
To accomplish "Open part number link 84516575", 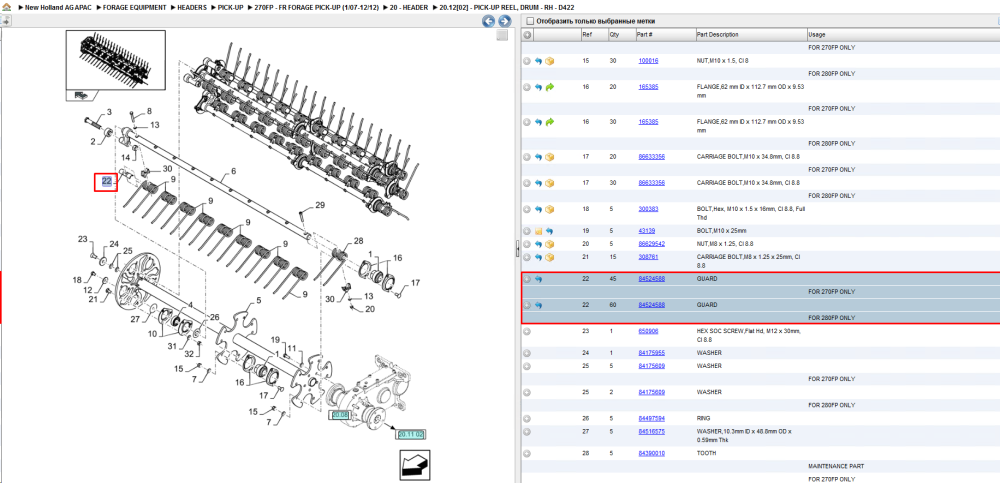I will (x=652, y=432).
